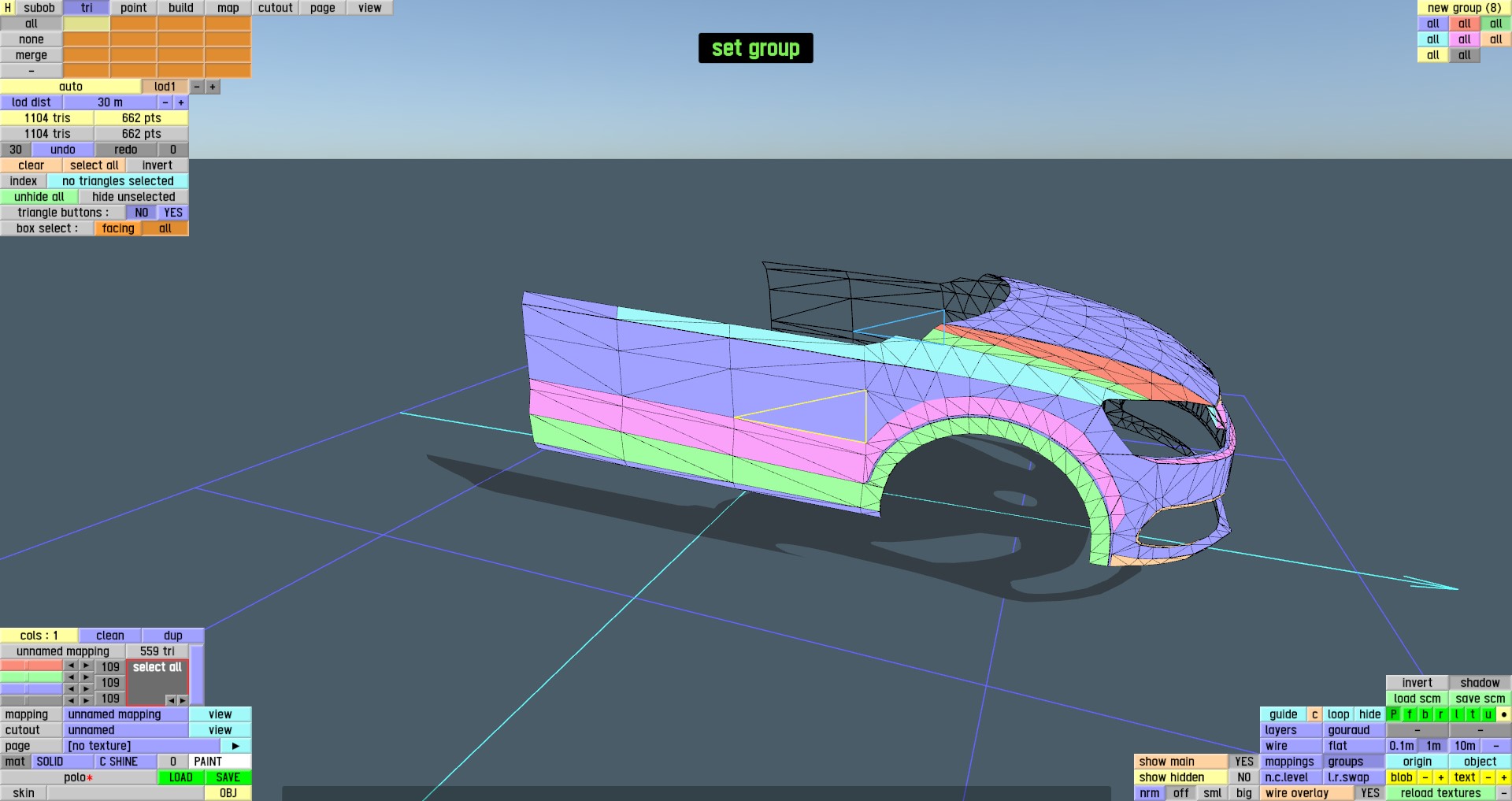This screenshot has width=1512, height=801.
Task: Click hide unselected
Action: pos(134,197)
